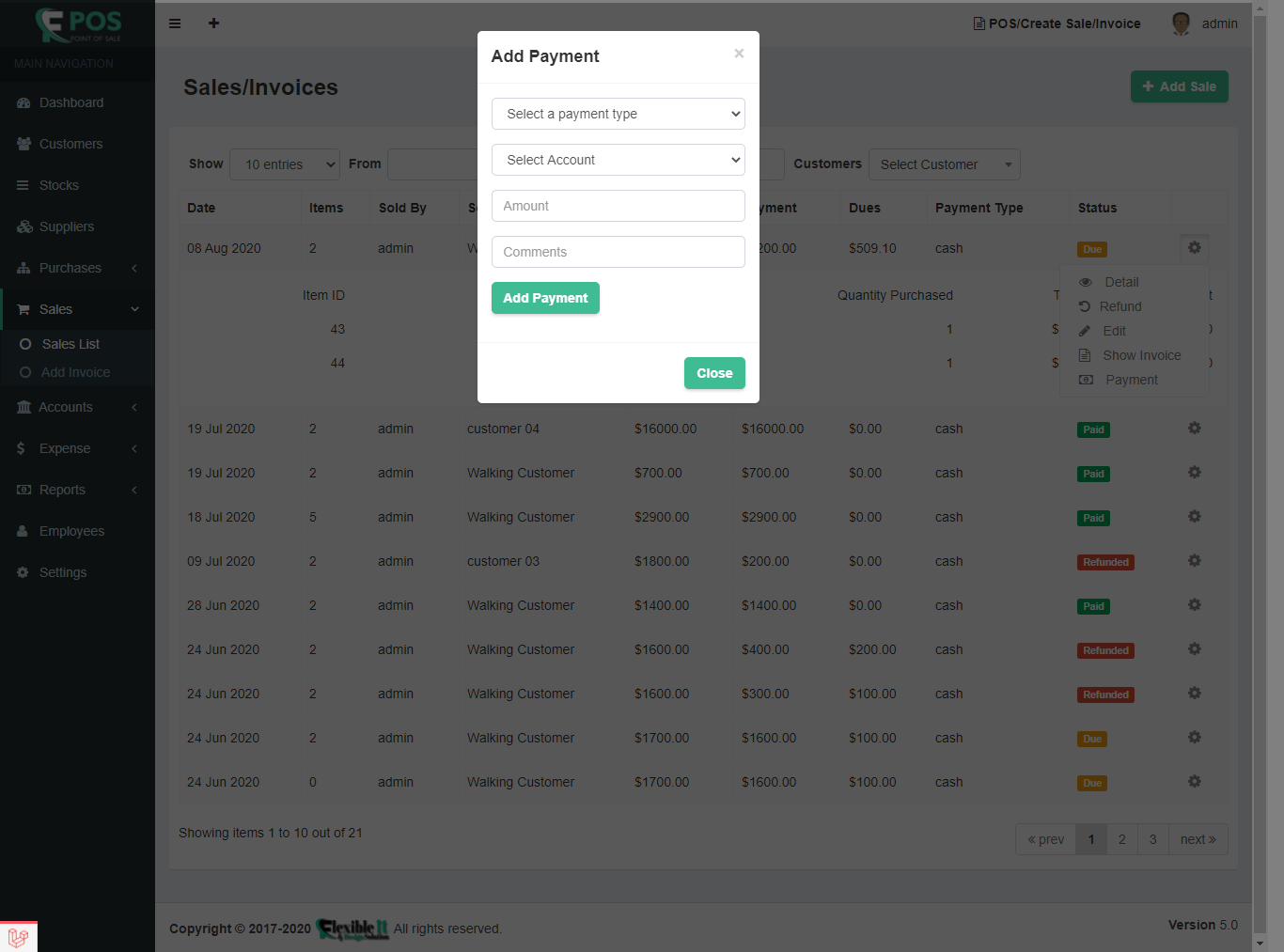Click the plus icon in the top navbar

213,23
